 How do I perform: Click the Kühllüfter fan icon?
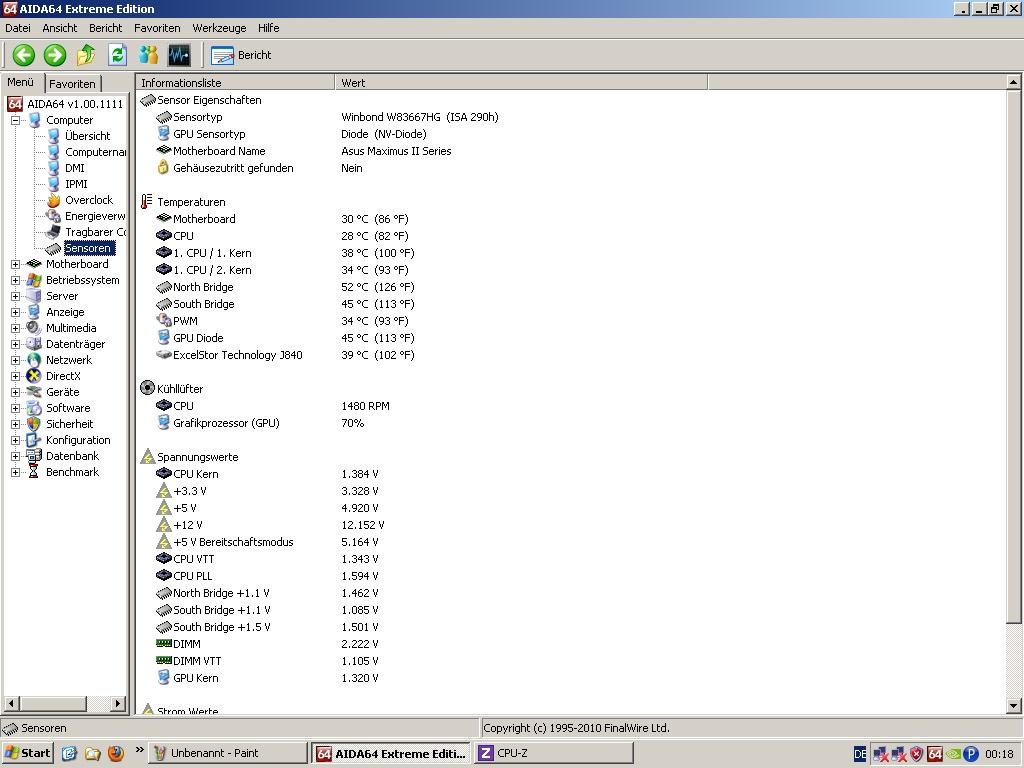148,388
